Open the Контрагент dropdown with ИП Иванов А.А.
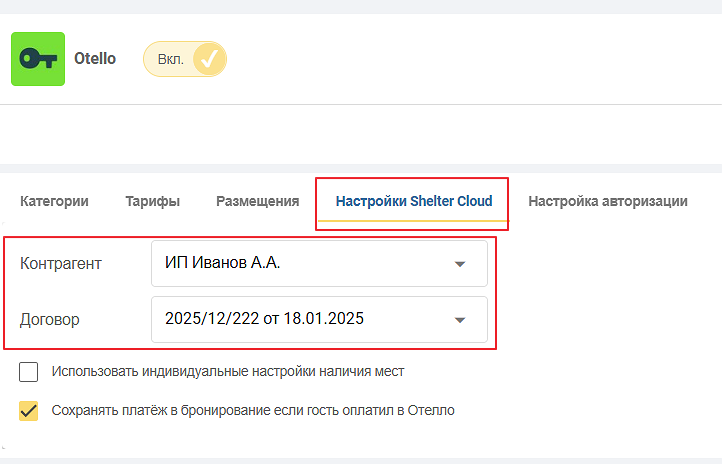Screen dimensions: 722x464 tap(319, 263)
